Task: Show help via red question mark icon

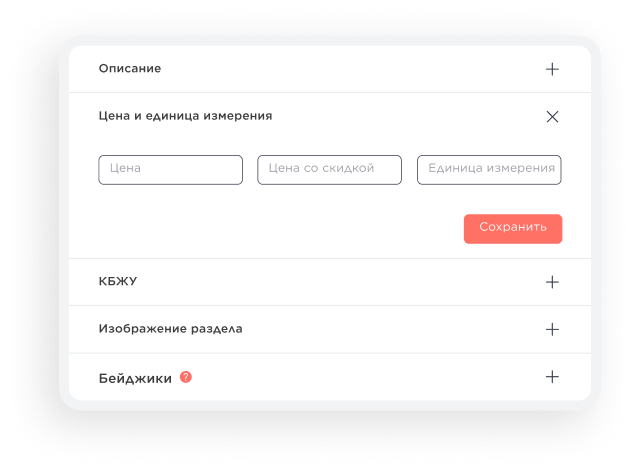Action: click(186, 377)
